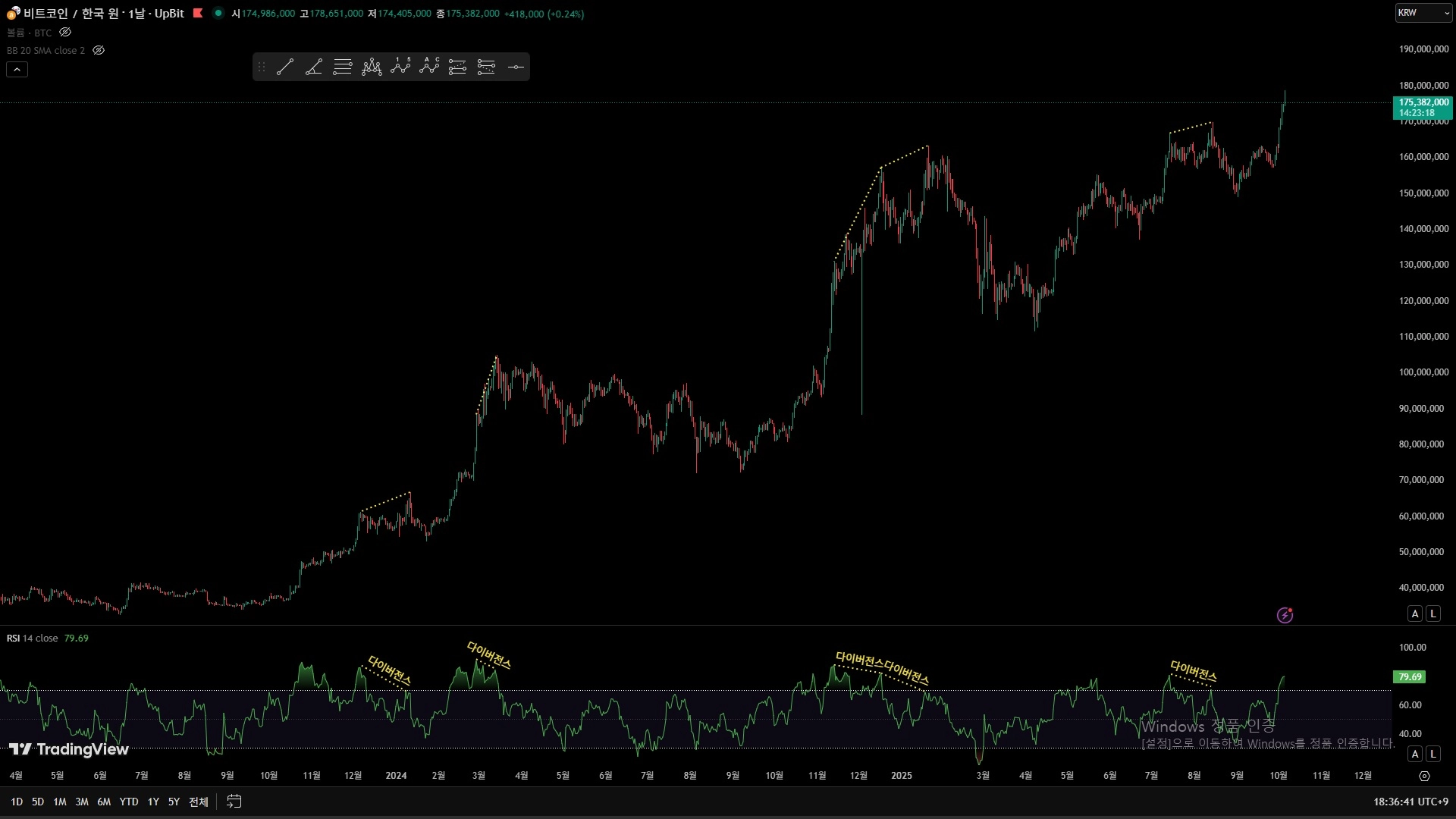This screenshot has height=819, width=1456.
Task: Click the Go to date calendar icon
Action: (234, 802)
